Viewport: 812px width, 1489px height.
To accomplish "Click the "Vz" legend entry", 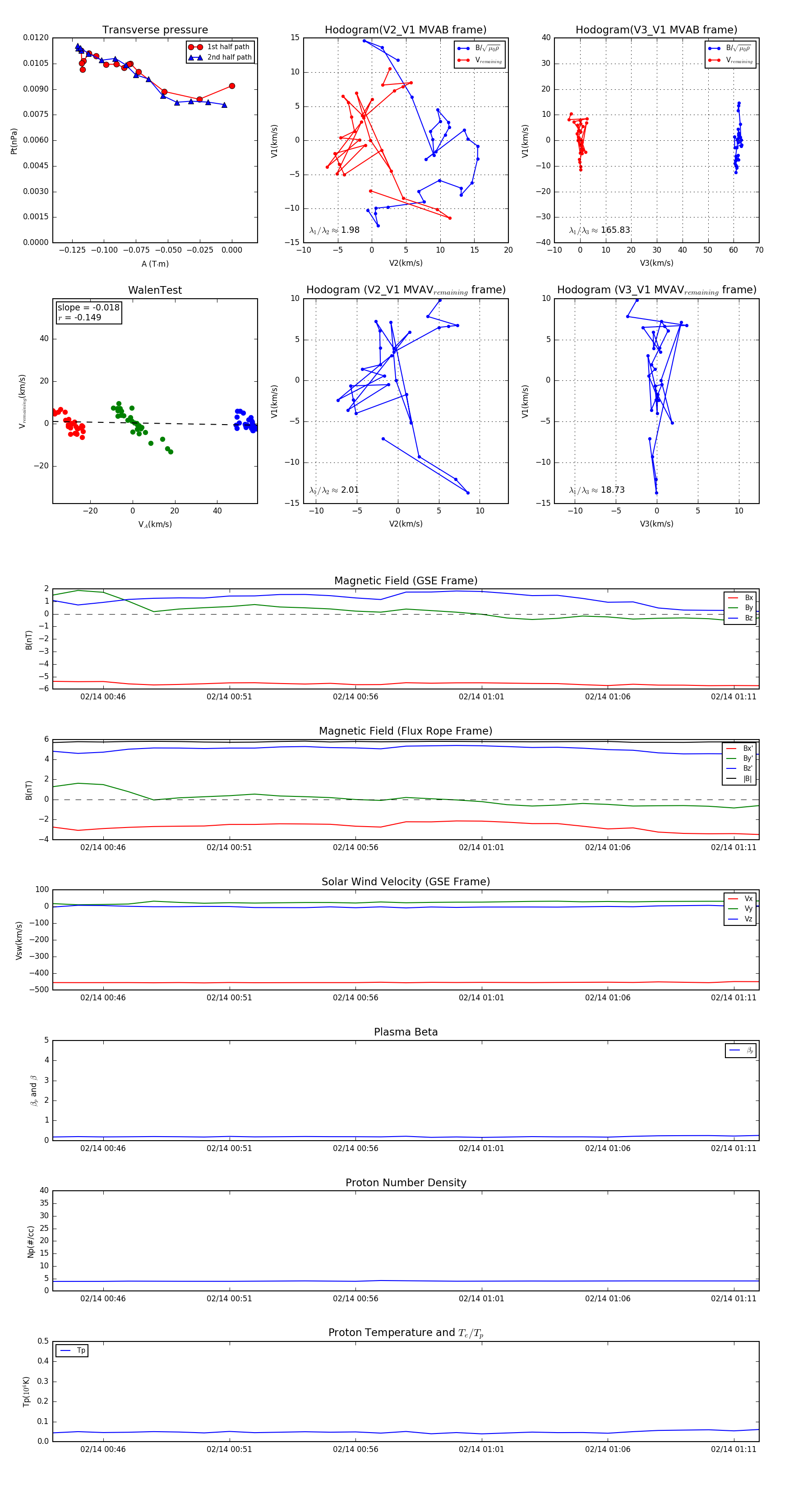I will pyautogui.click(x=740, y=919).
